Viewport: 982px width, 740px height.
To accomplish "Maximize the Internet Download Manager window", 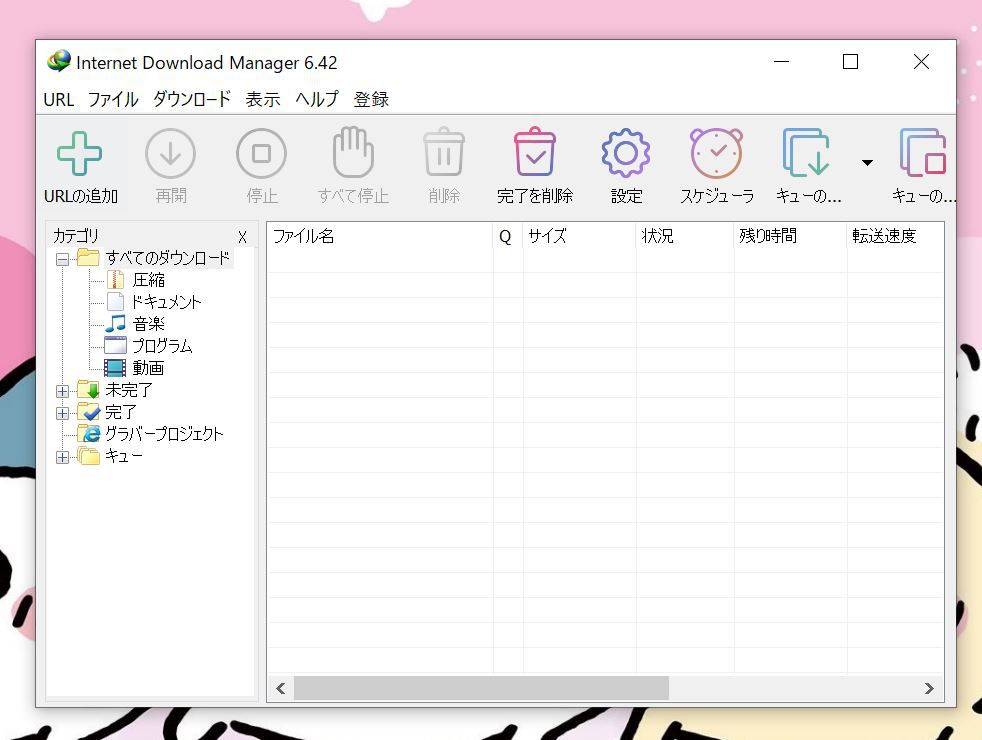I will coord(850,61).
